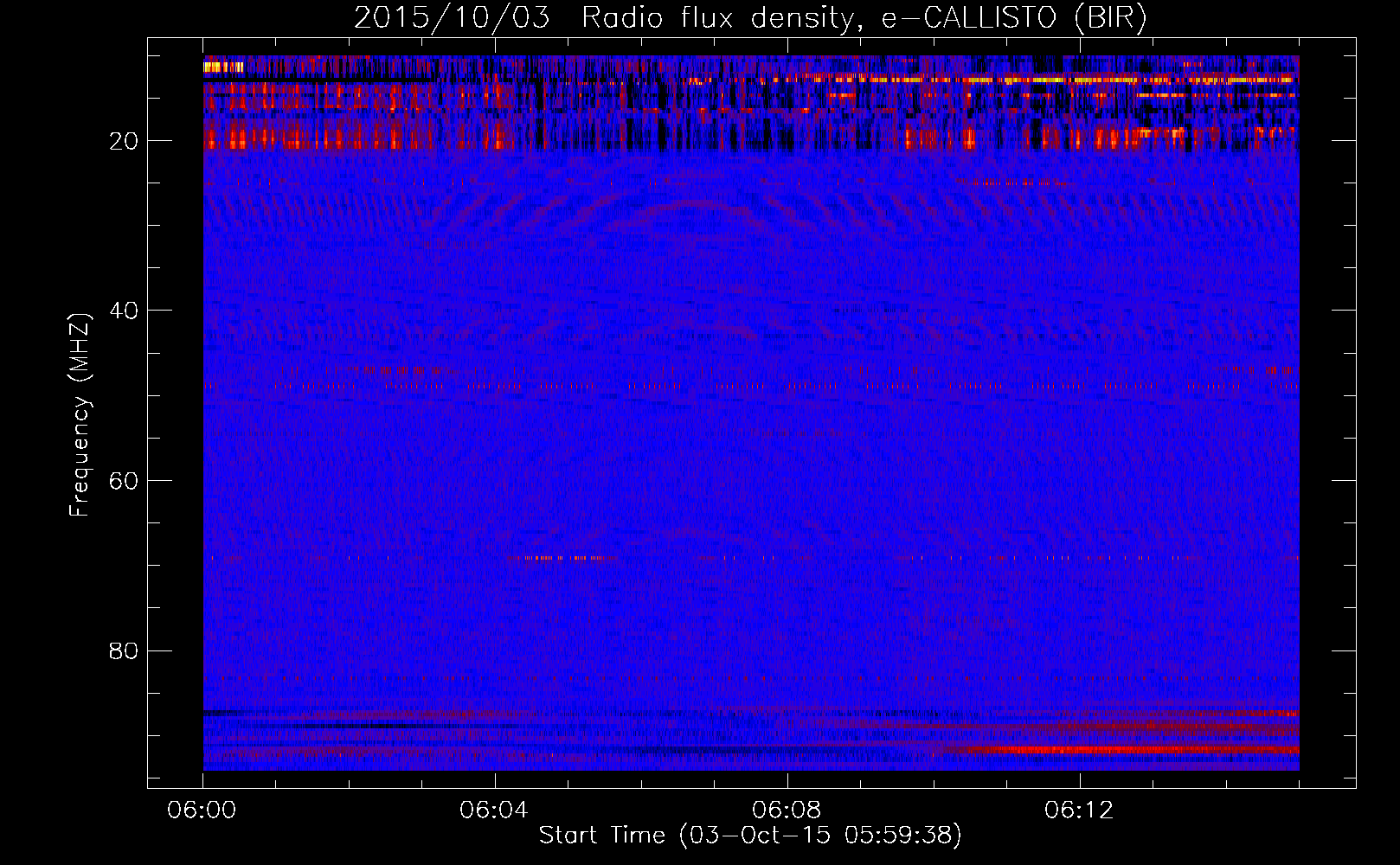Click the time tick label "06:08"
This screenshot has height=865, width=1400.
(787, 811)
